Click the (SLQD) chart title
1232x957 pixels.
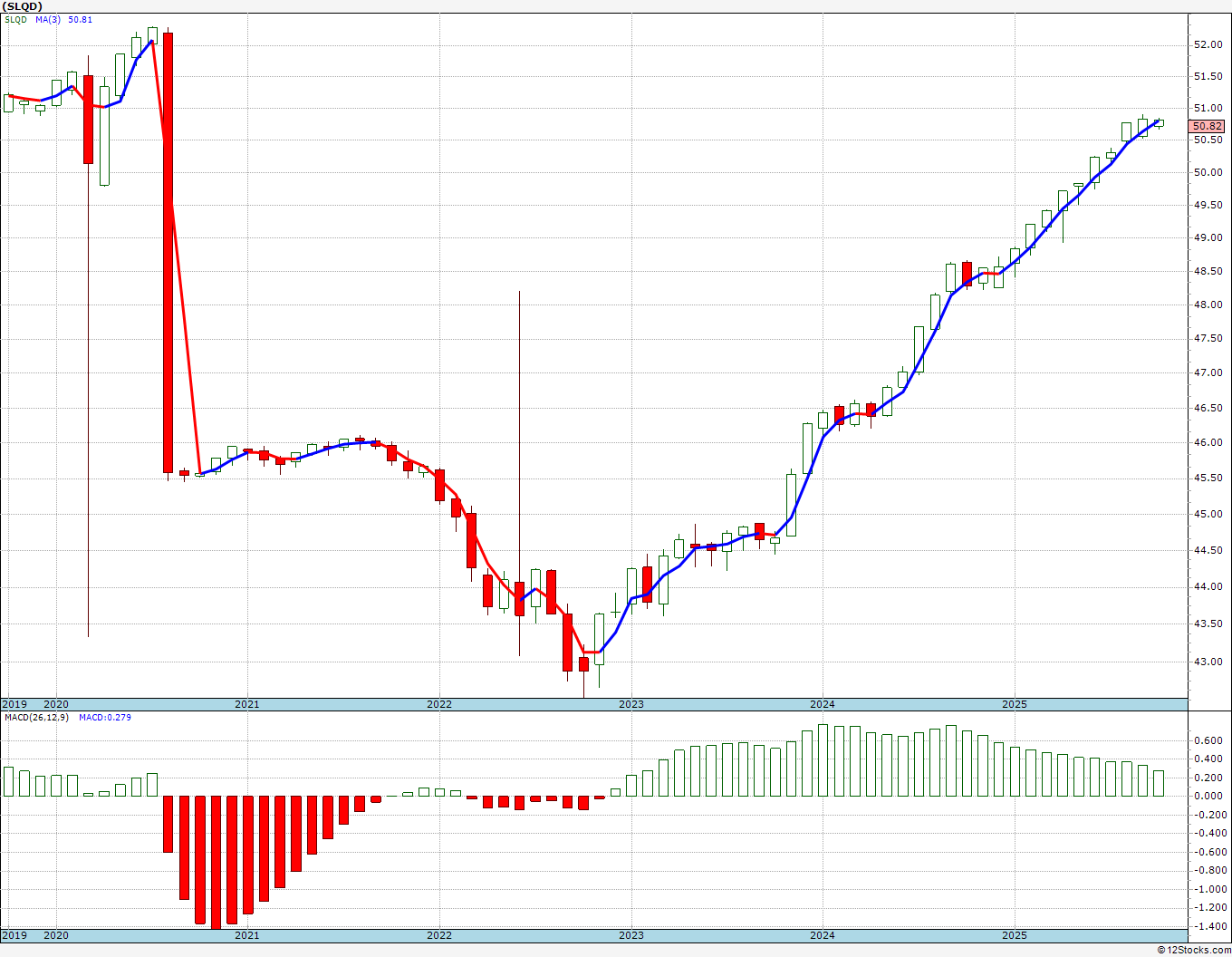[23, 6]
